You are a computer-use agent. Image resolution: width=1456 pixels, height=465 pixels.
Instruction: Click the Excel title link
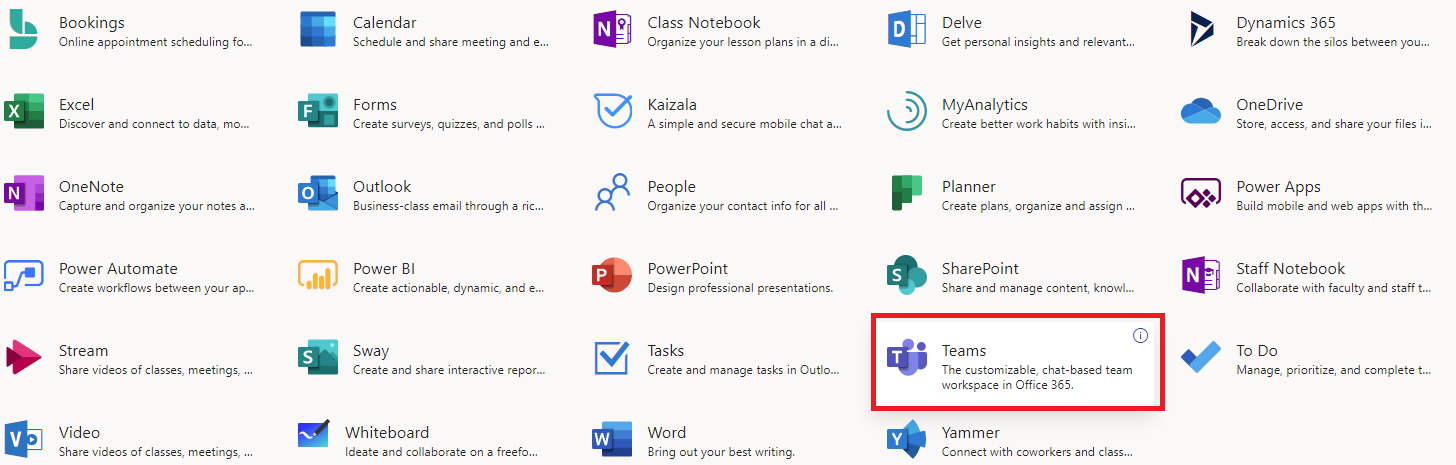(77, 104)
